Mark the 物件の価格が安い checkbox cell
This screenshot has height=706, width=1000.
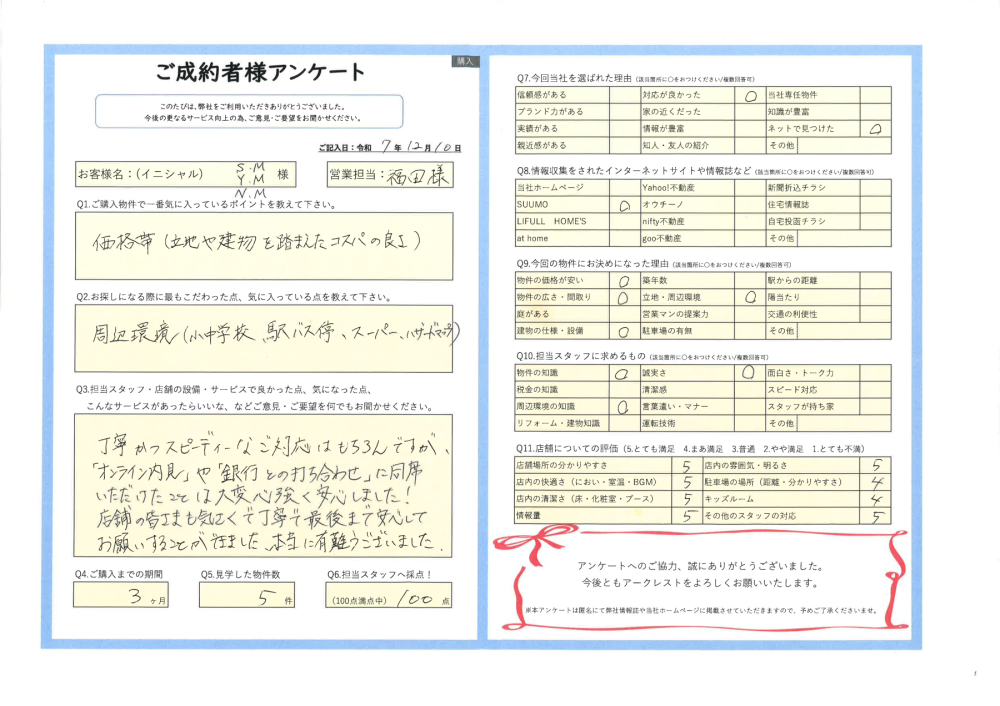point(624,281)
